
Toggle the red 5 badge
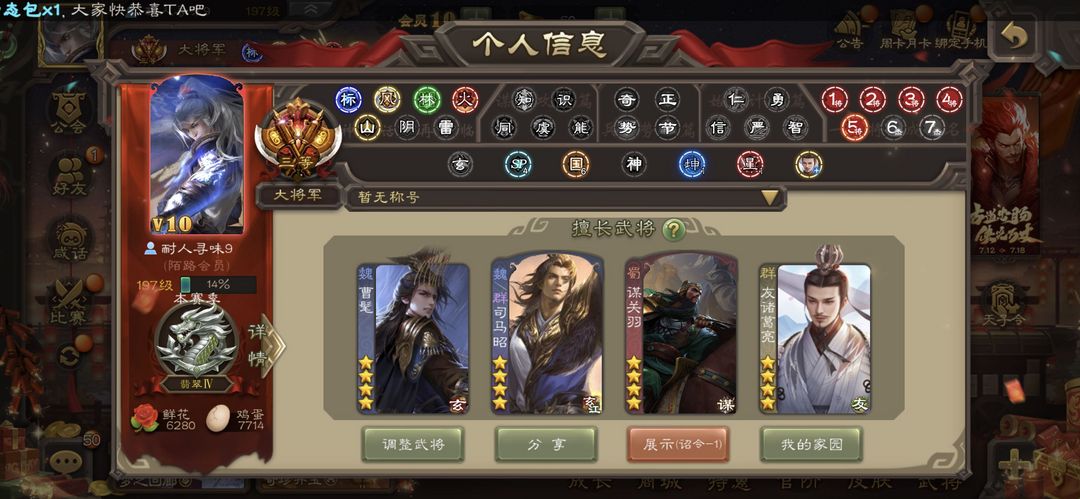tap(854, 128)
